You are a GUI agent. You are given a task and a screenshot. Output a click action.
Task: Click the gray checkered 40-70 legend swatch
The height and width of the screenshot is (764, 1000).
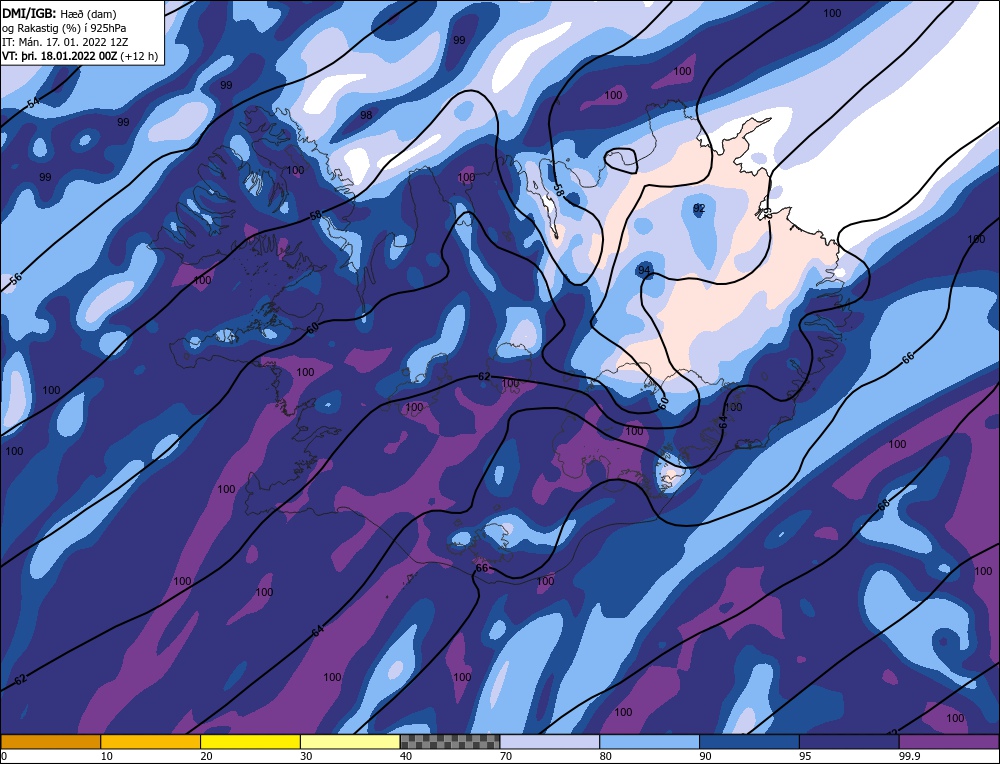pos(450,741)
